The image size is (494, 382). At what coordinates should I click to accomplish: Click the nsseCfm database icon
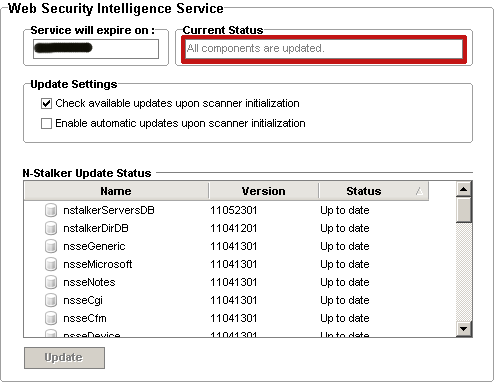click(51, 318)
